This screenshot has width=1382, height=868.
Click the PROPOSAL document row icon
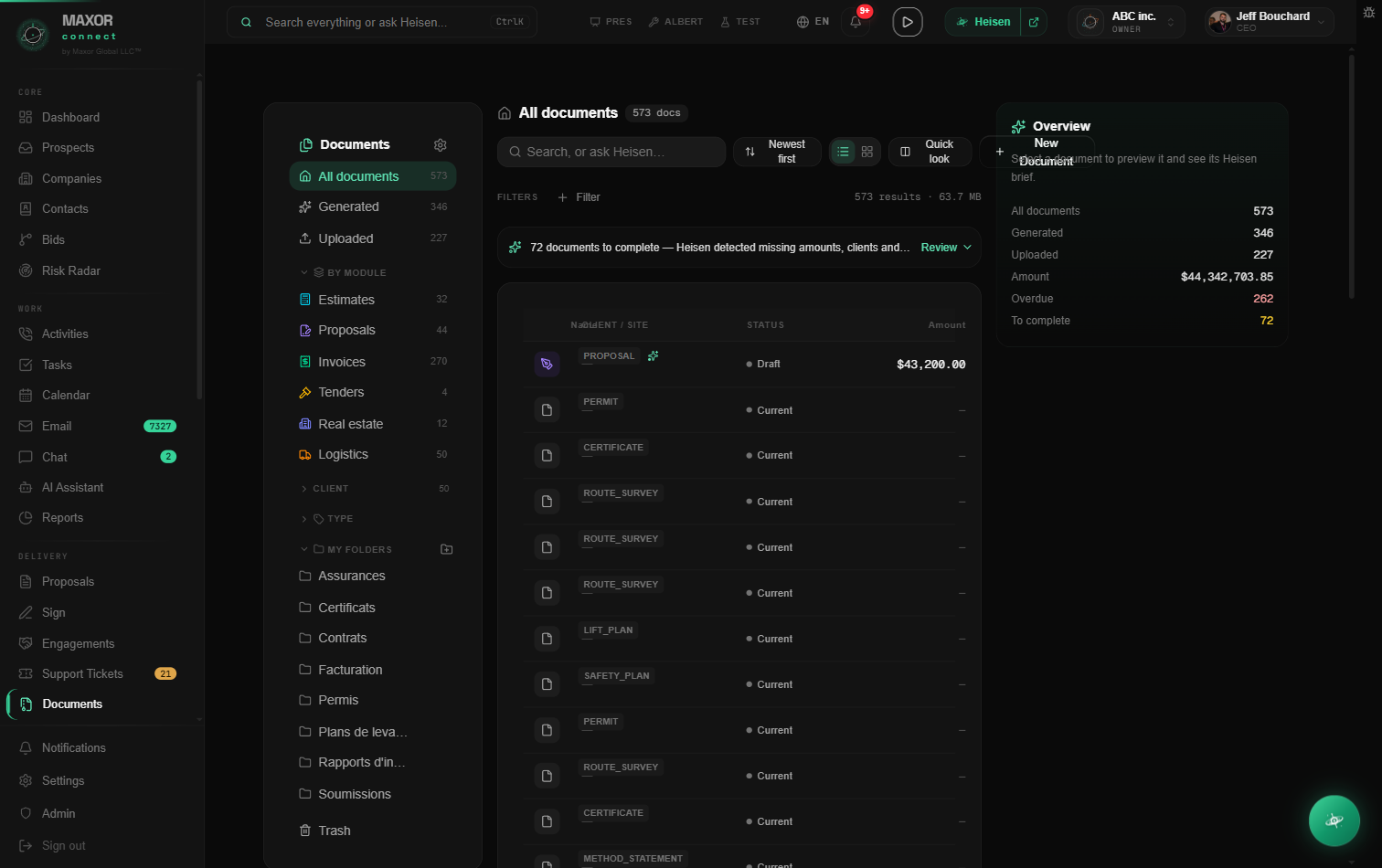click(547, 364)
